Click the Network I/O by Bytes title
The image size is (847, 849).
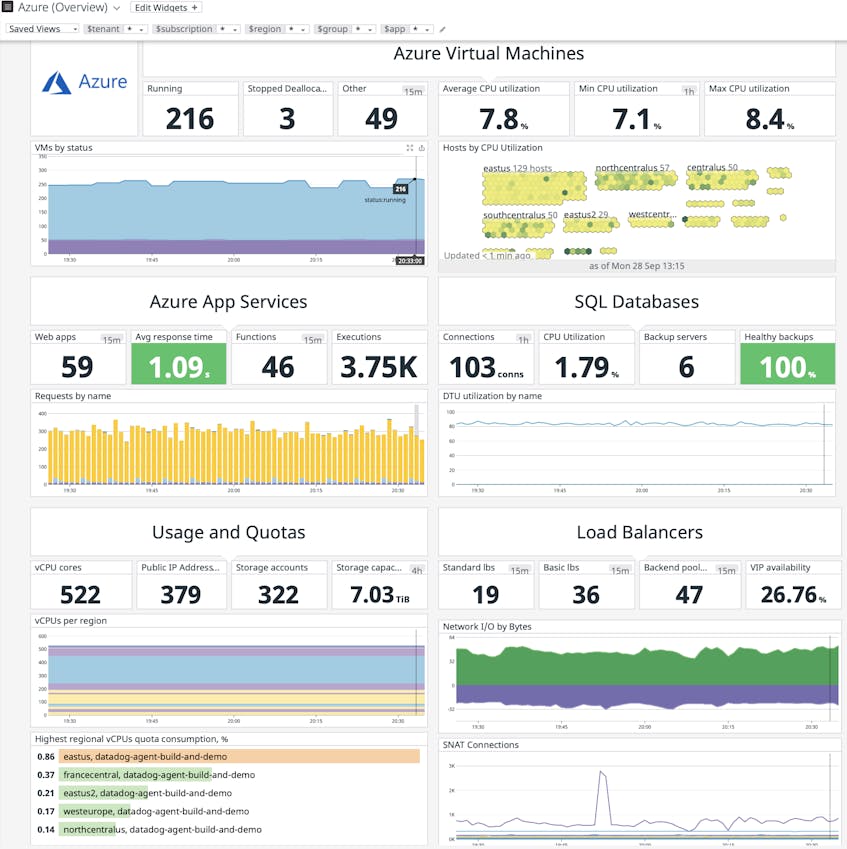[x=487, y=626]
